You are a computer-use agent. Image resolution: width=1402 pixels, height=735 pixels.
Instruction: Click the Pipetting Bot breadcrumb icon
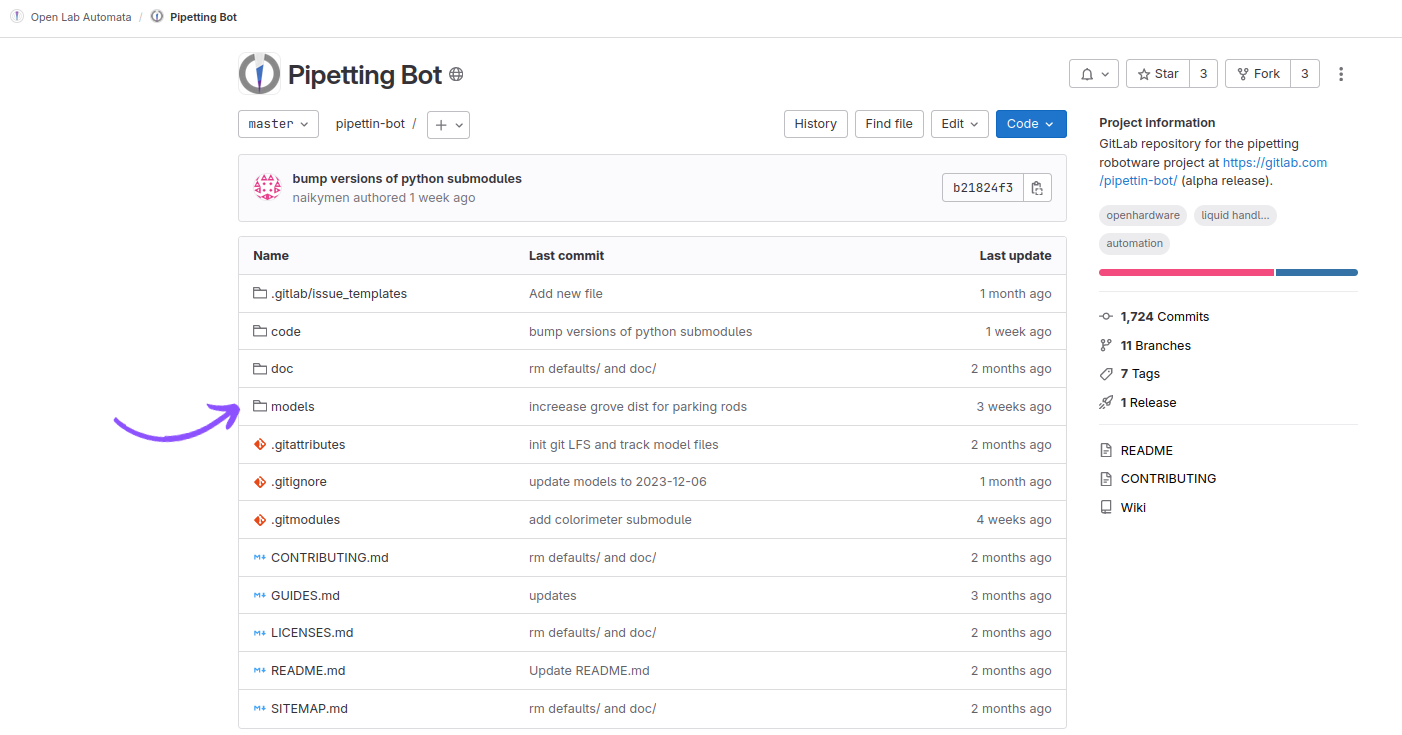click(157, 17)
